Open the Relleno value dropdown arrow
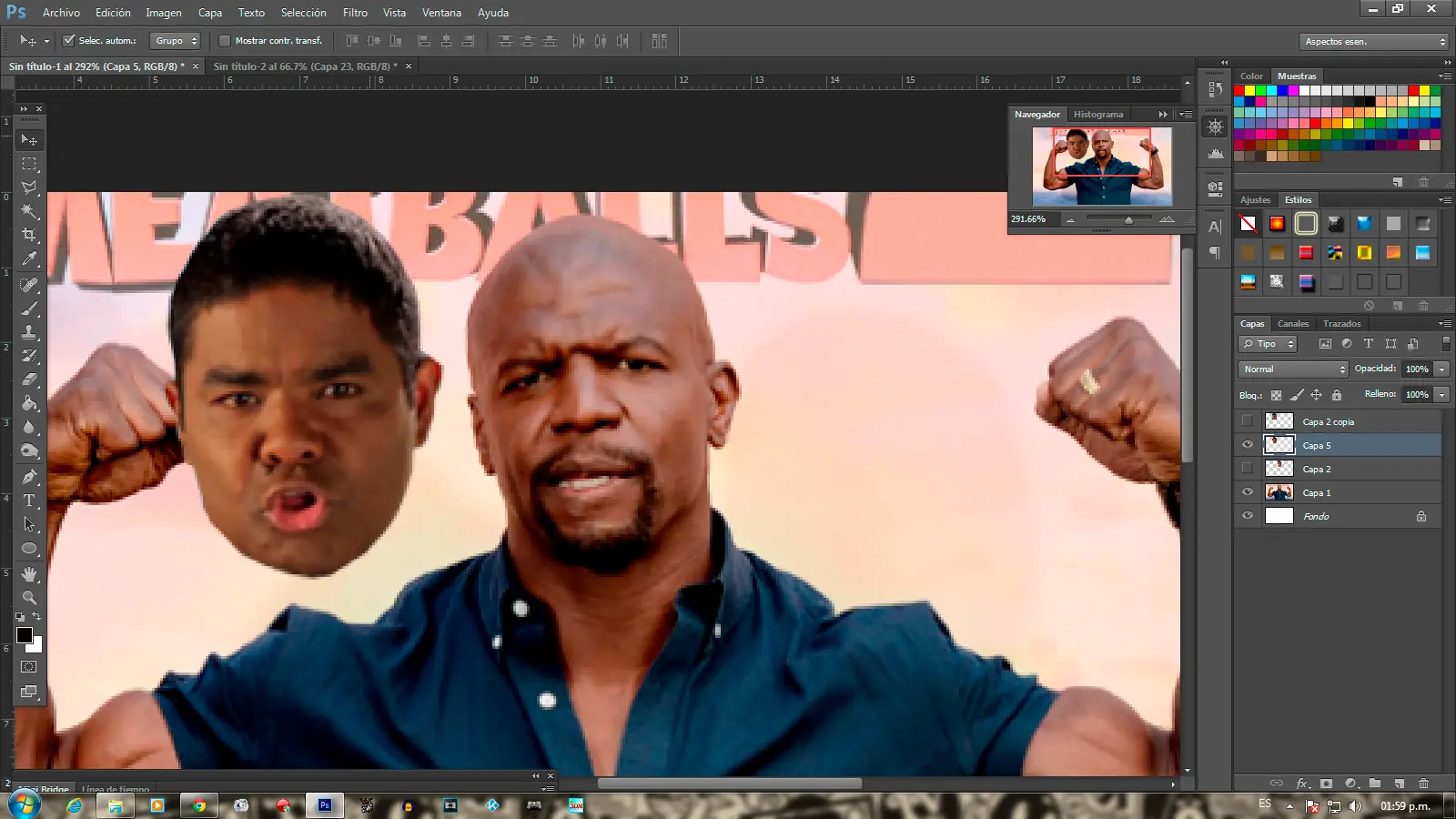This screenshot has height=819, width=1456. point(1441,394)
